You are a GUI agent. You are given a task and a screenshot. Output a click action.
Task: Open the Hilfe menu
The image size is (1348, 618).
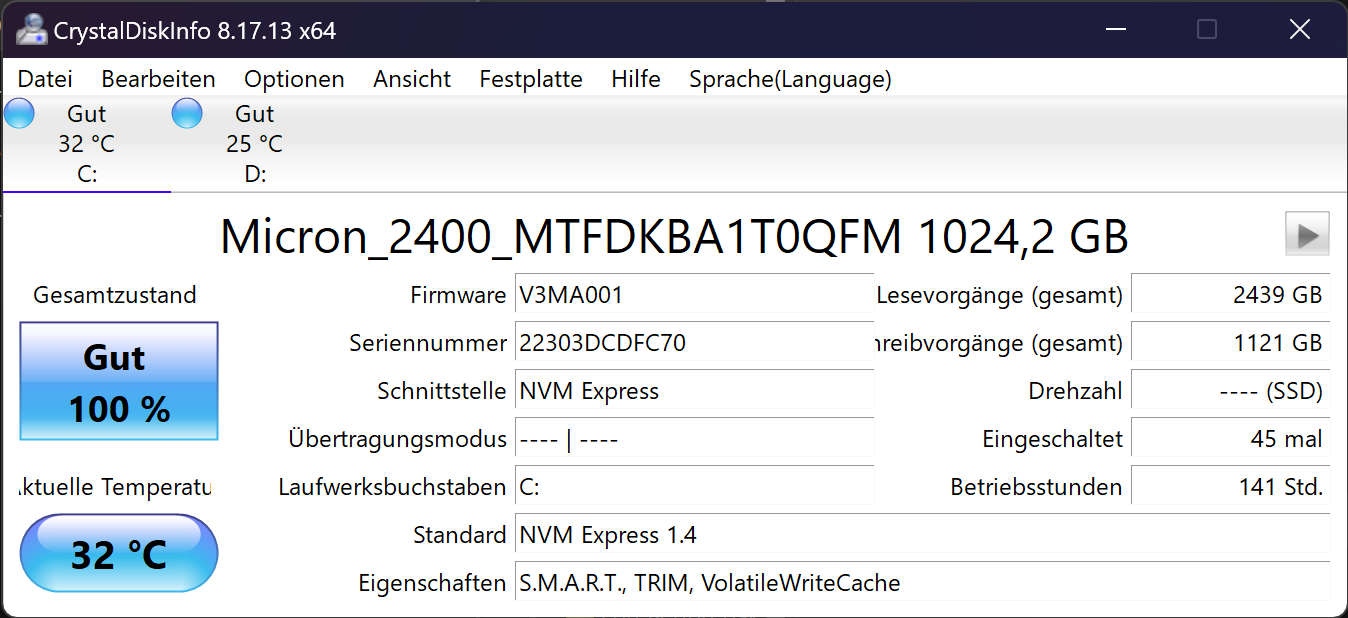[x=636, y=79]
